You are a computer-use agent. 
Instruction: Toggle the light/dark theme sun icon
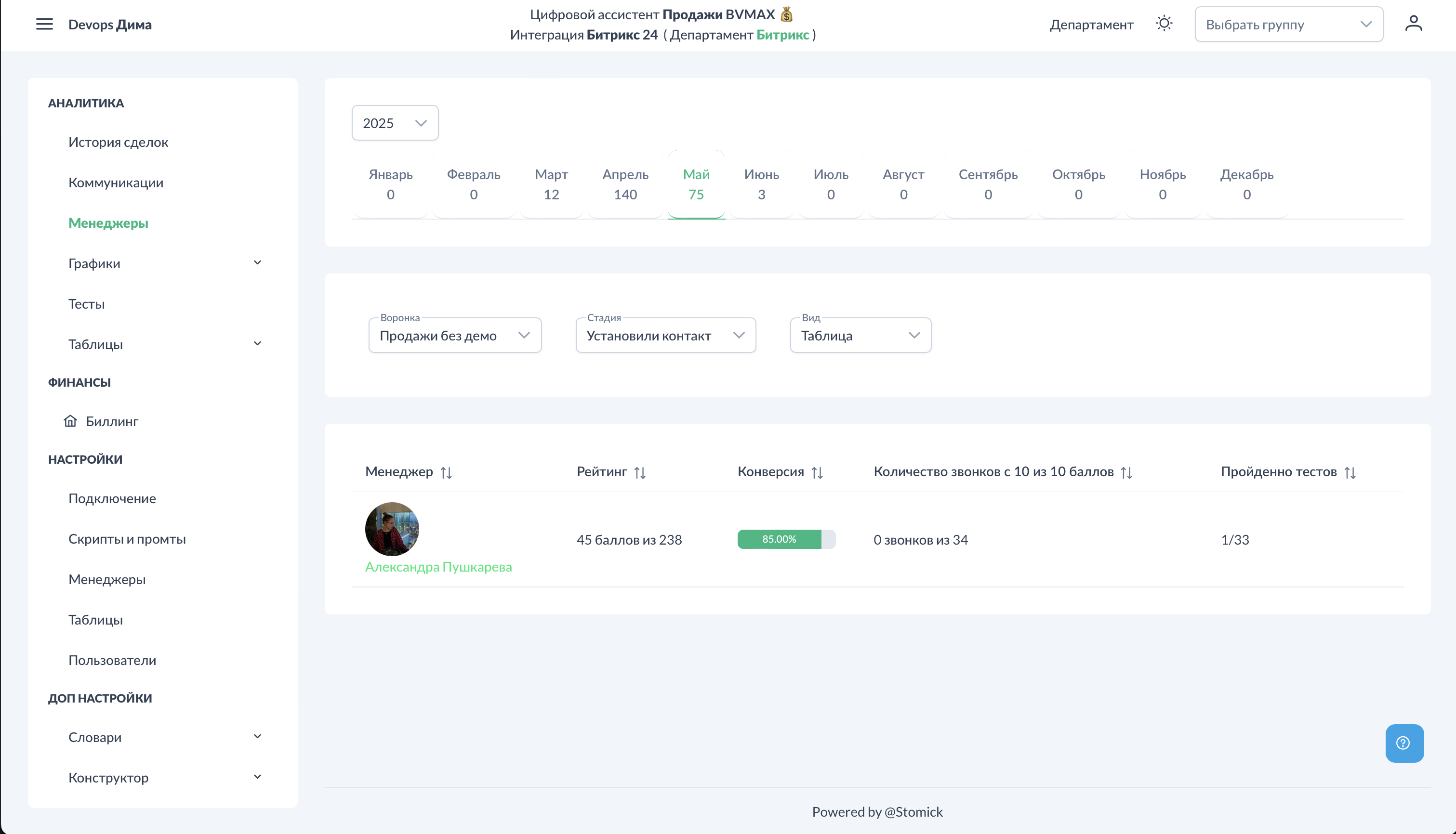(x=1164, y=24)
